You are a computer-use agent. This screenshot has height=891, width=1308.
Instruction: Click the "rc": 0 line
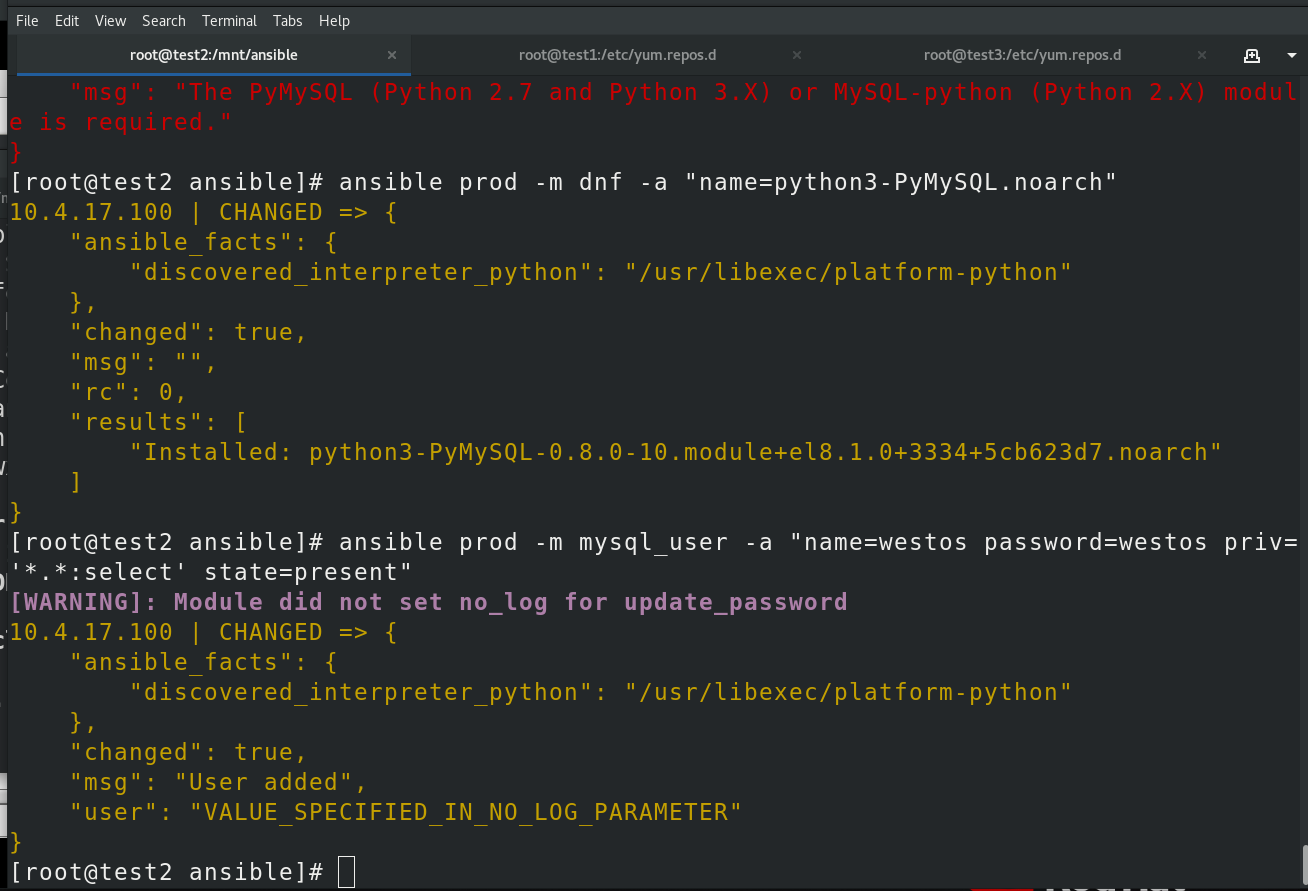tap(129, 392)
